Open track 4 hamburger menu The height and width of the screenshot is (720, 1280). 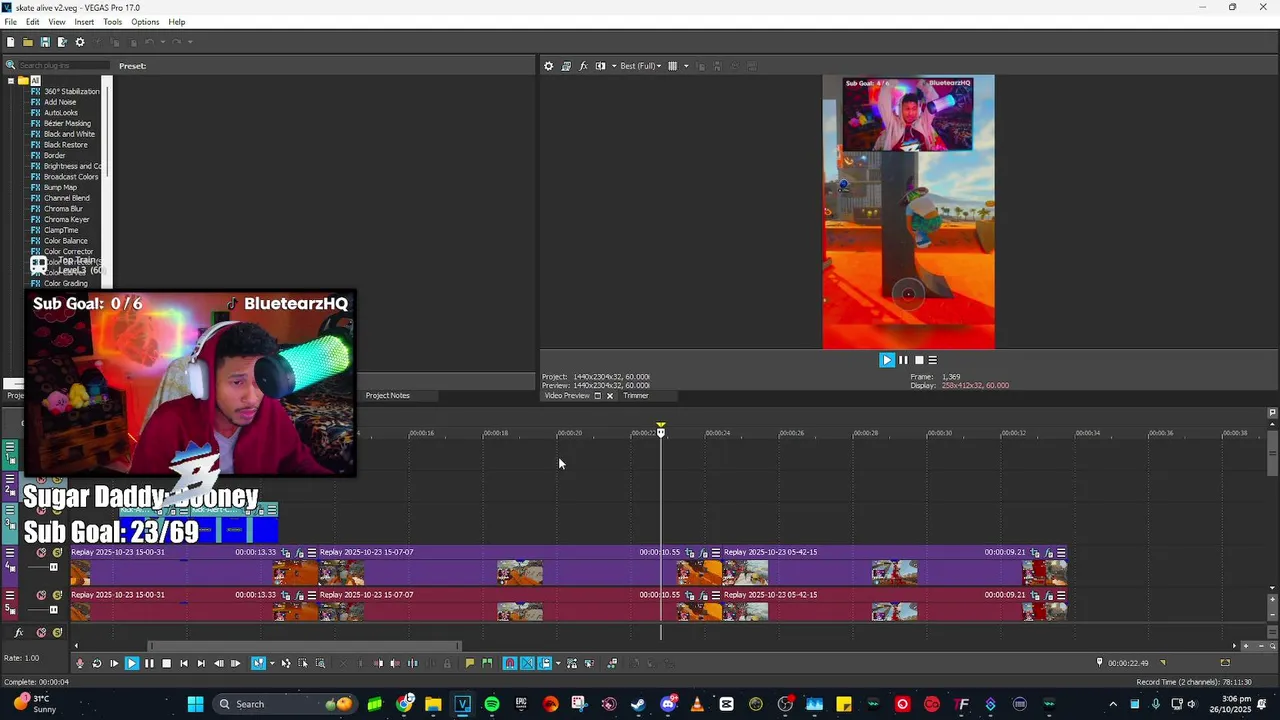10,552
